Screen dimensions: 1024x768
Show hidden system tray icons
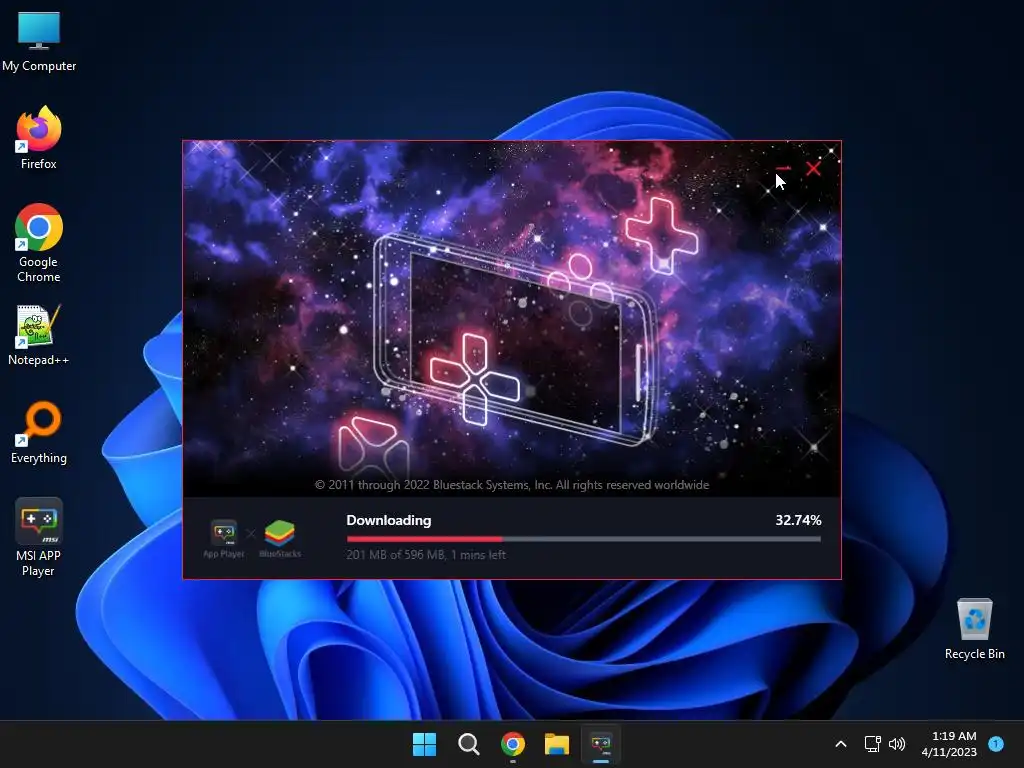[x=841, y=744]
